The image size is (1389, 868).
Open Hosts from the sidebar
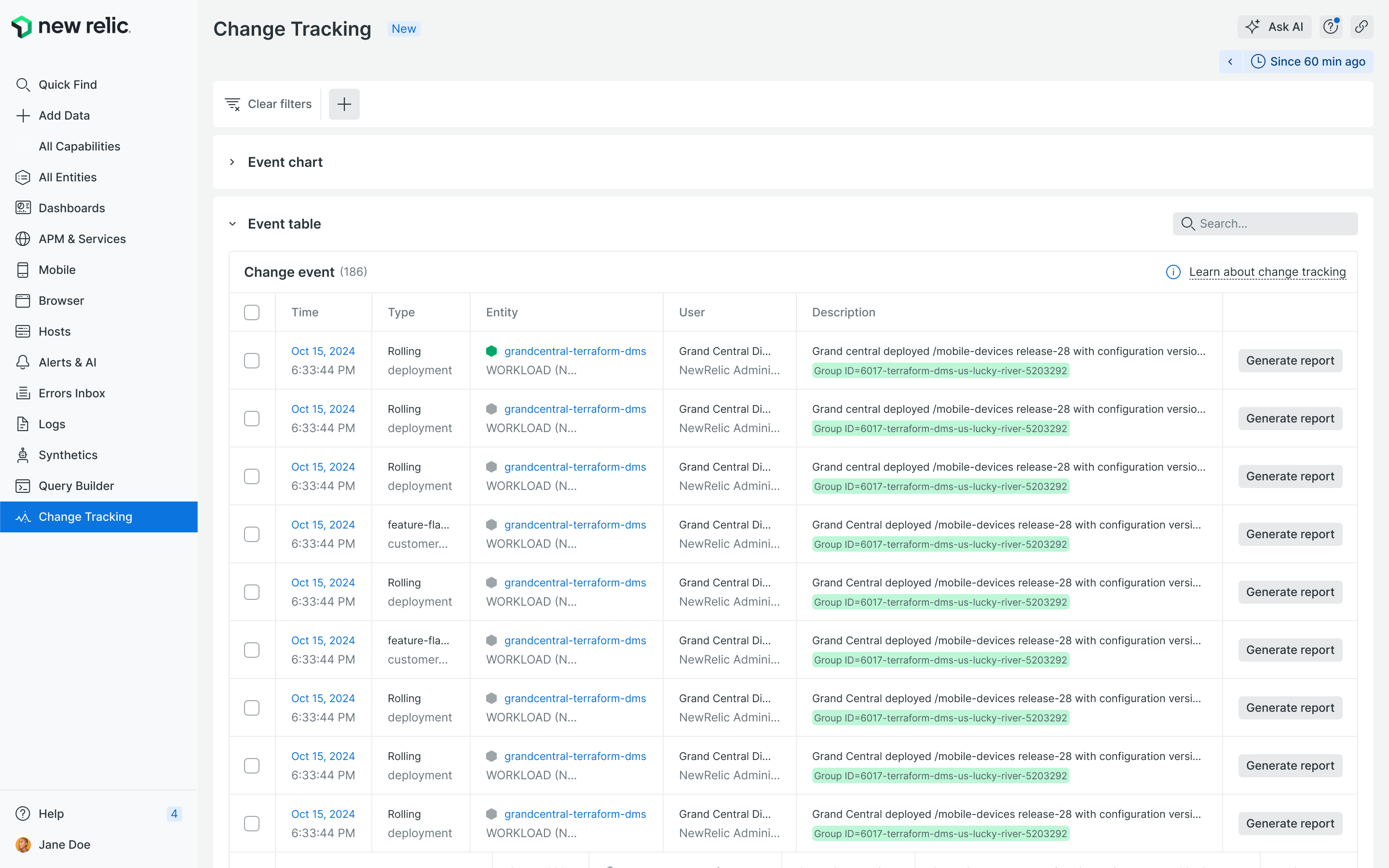pyautogui.click(x=54, y=332)
